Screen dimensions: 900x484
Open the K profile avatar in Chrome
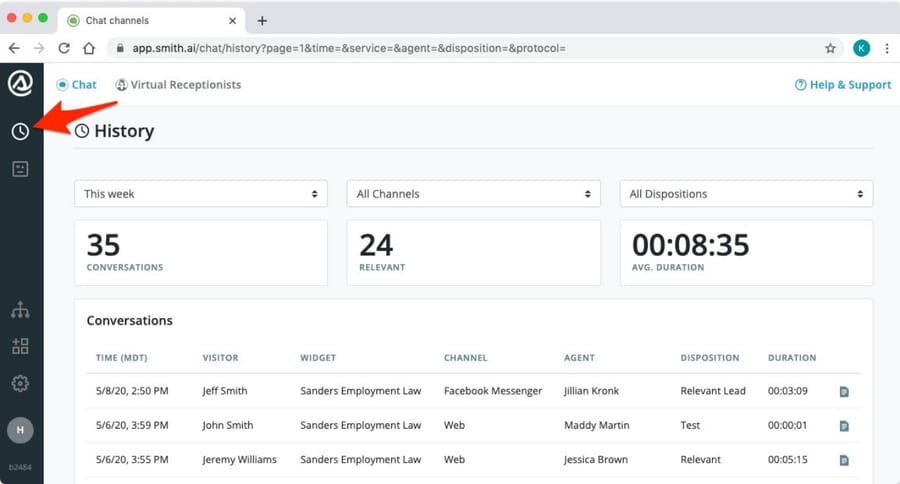tap(861, 48)
